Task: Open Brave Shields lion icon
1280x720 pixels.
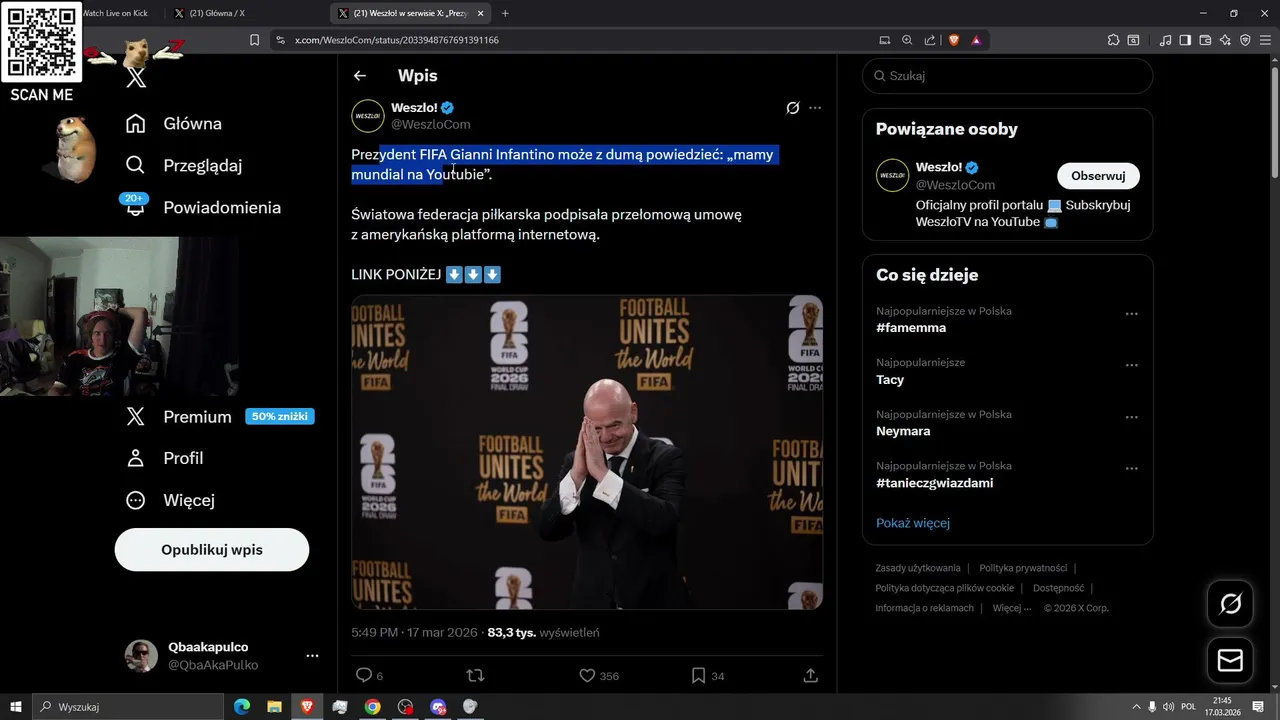Action: pos(954,40)
